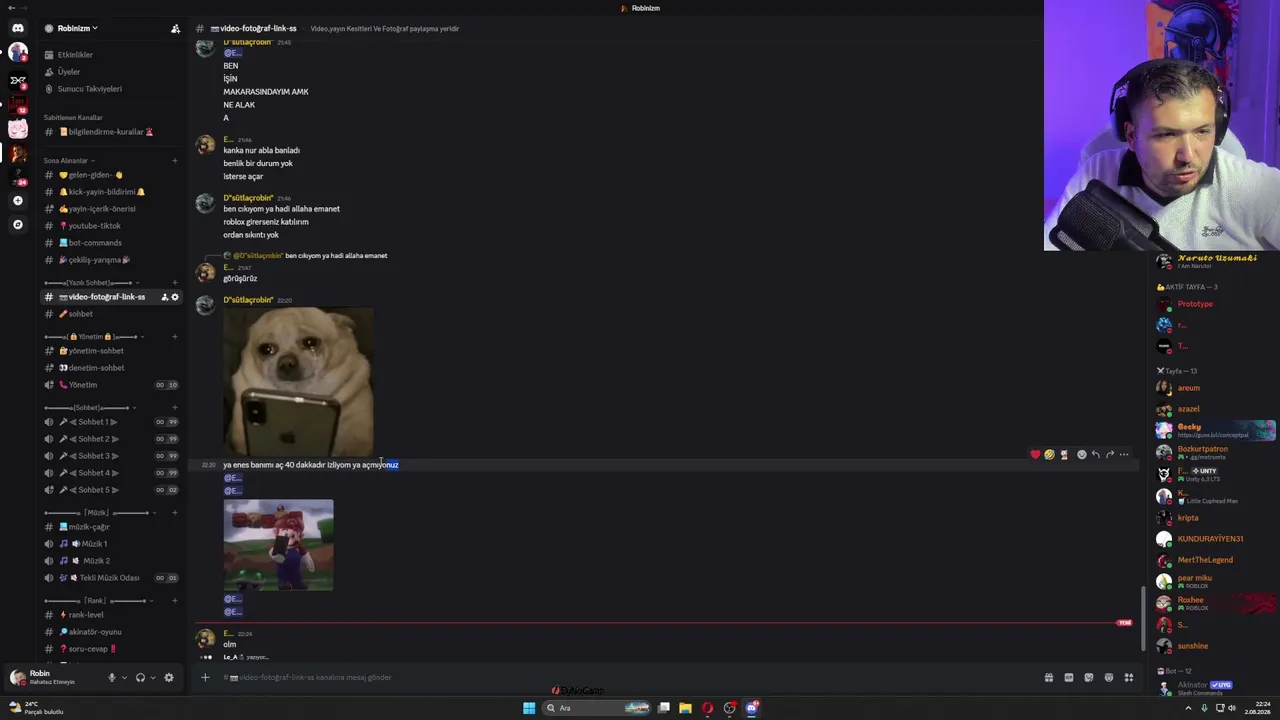Open File Explorer from the taskbar
1280x720 pixels.
[685, 708]
